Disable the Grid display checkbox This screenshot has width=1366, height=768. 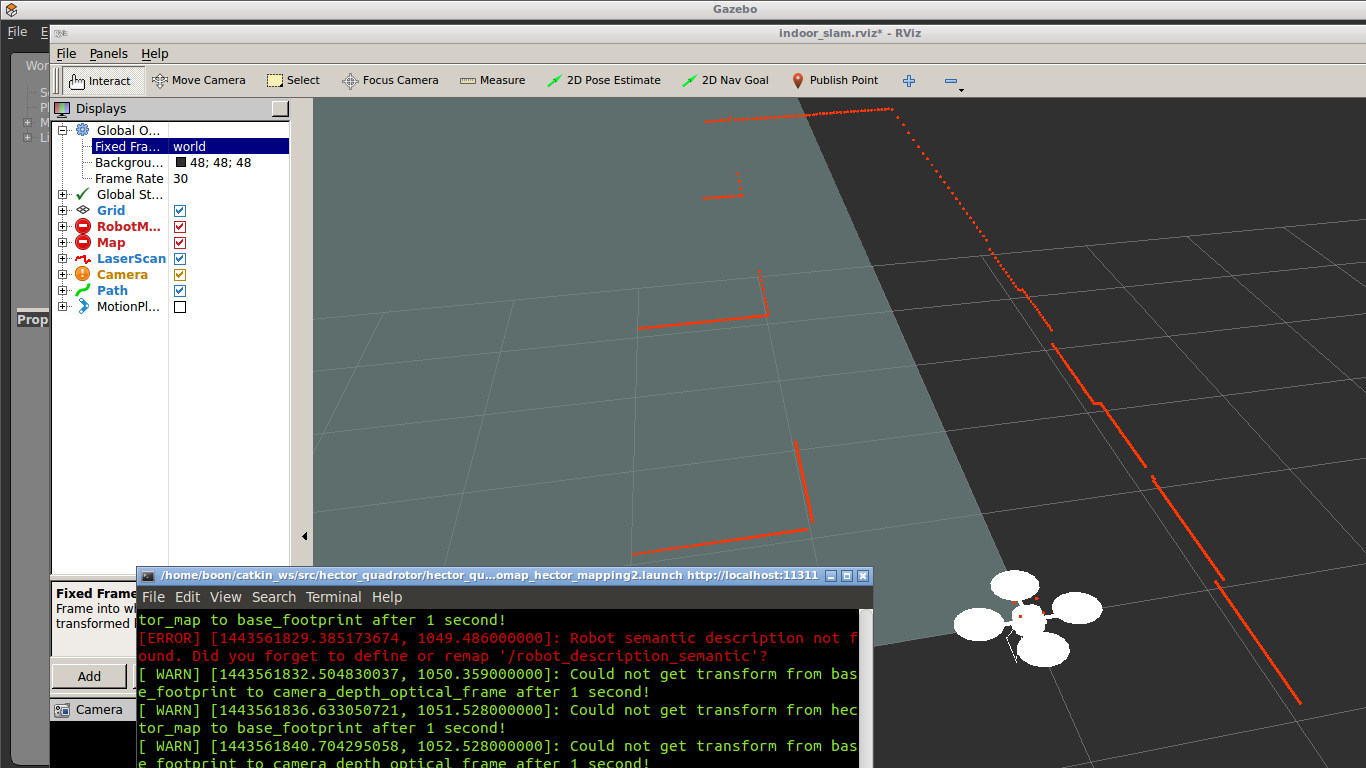pos(180,211)
